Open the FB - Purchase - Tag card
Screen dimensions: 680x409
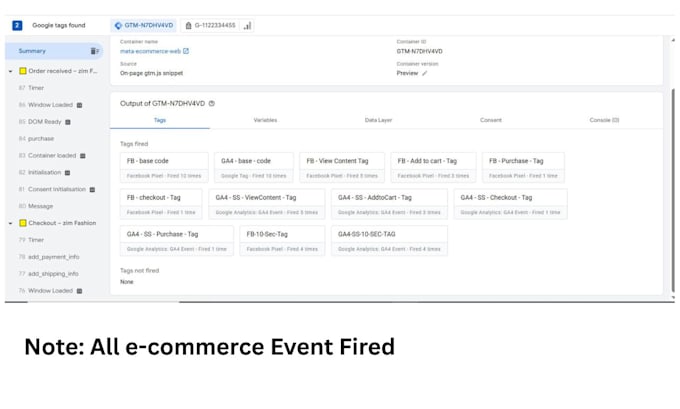click(x=523, y=168)
